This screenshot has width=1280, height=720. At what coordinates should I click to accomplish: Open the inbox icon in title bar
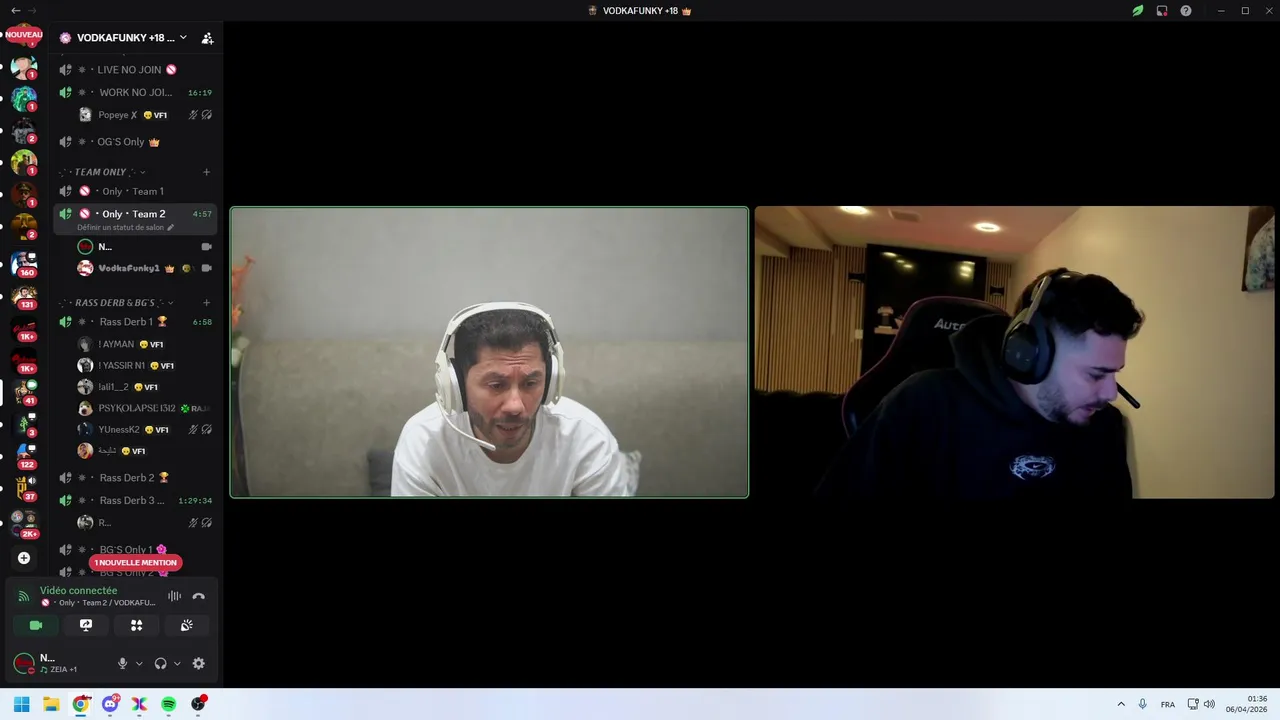tap(1162, 10)
